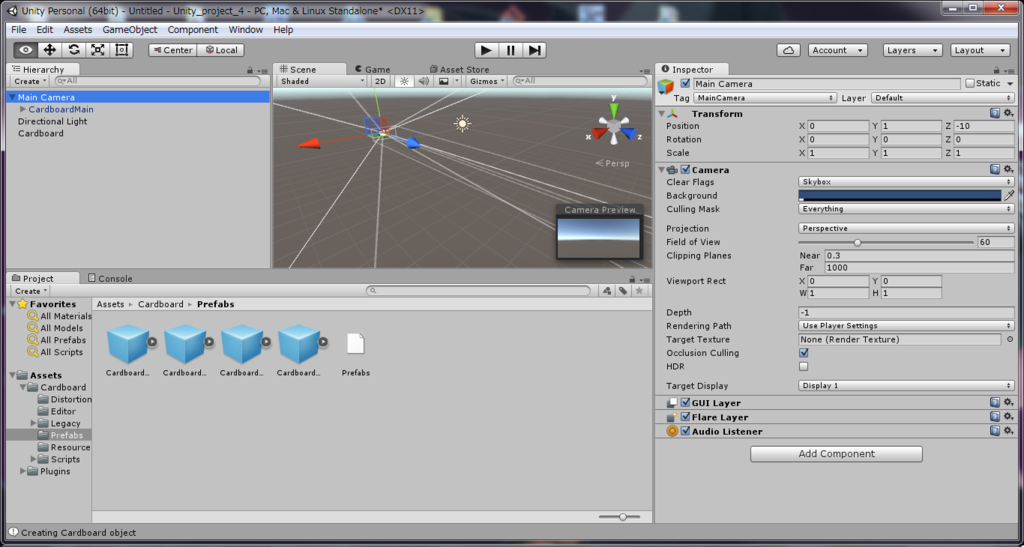This screenshot has width=1024, height=547.
Task: Switch to the Asset Store tab
Action: pos(459,69)
